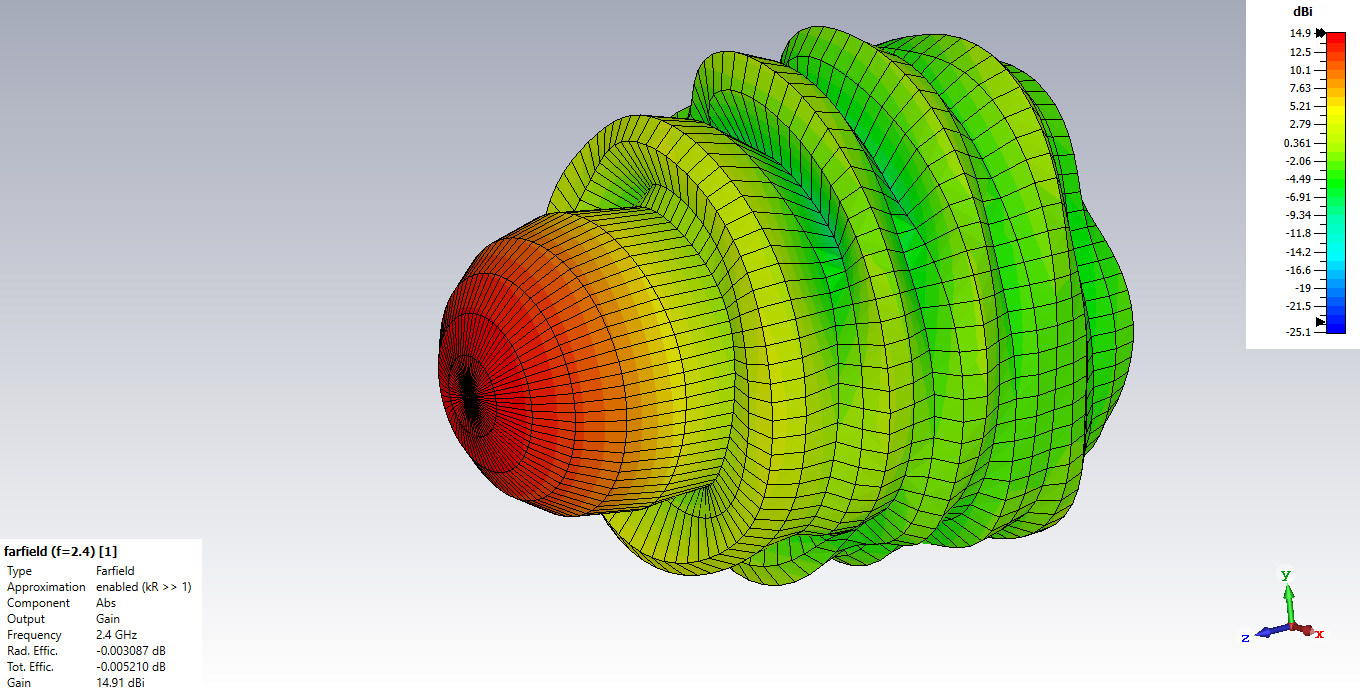Click the yellow band of the color scale
The image size is (1360, 694).
1335,125
